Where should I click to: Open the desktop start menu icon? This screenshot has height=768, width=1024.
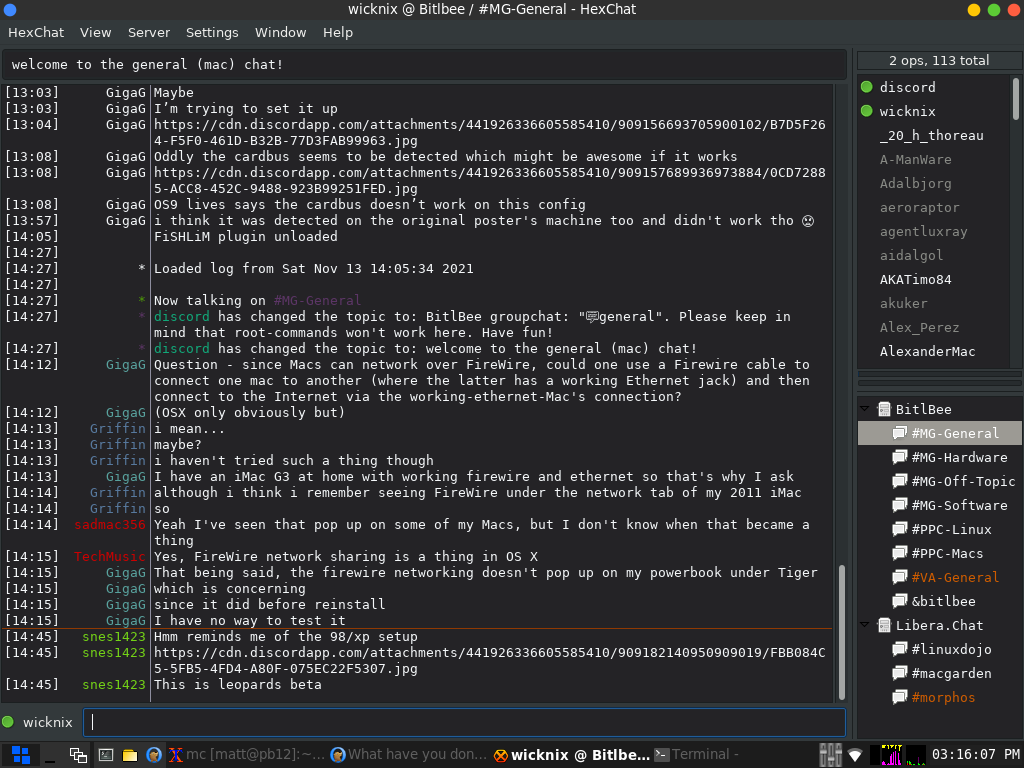(x=20, y=755)
